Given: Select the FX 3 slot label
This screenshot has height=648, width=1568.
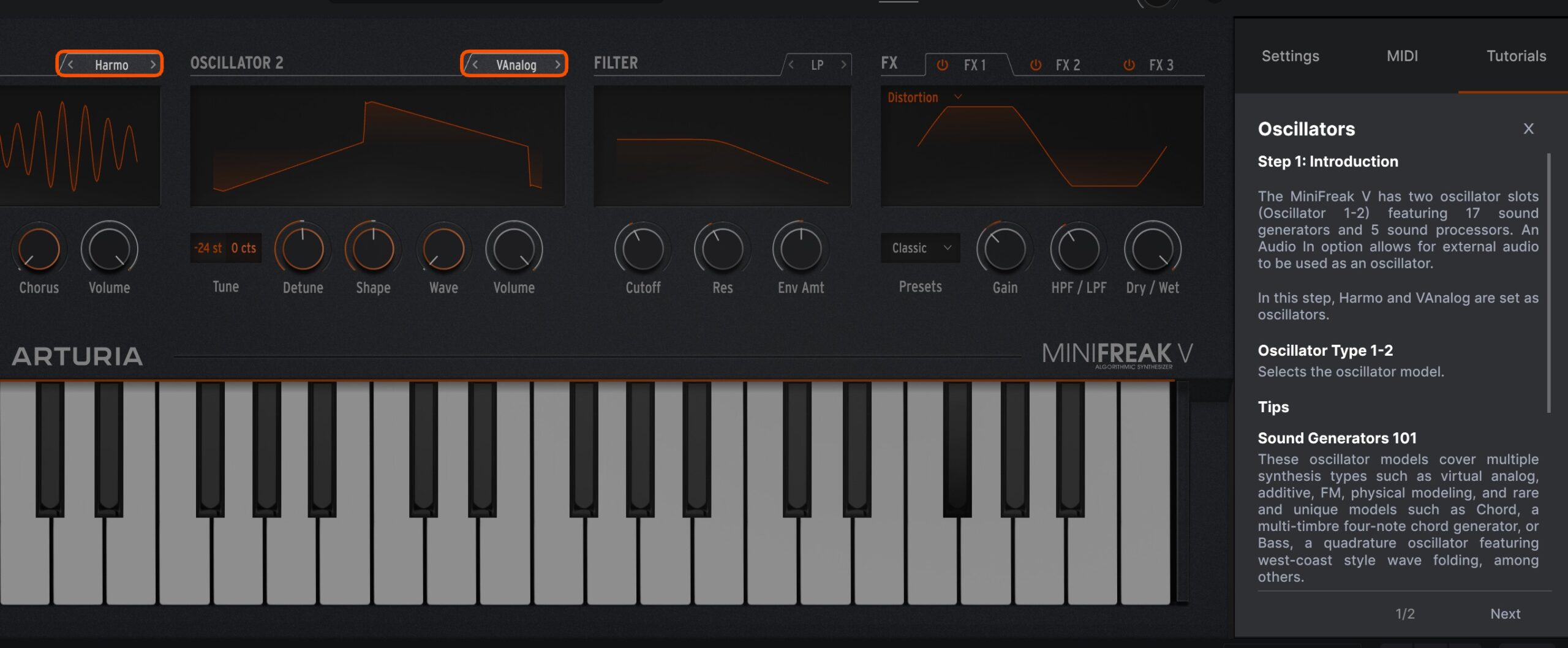Looking at the screenshot, I should 1161,65.
